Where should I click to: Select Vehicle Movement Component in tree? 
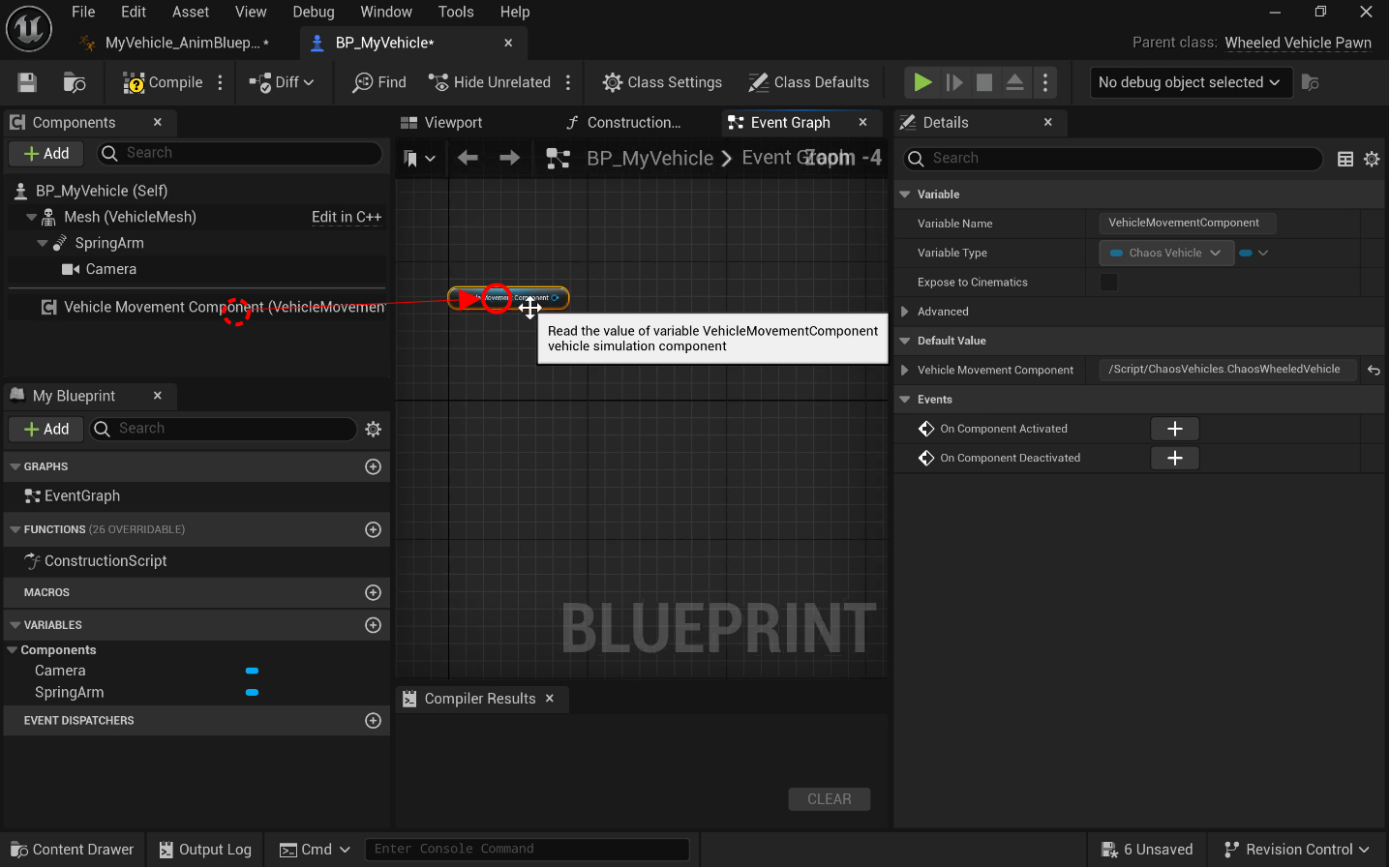click(213, 307)
